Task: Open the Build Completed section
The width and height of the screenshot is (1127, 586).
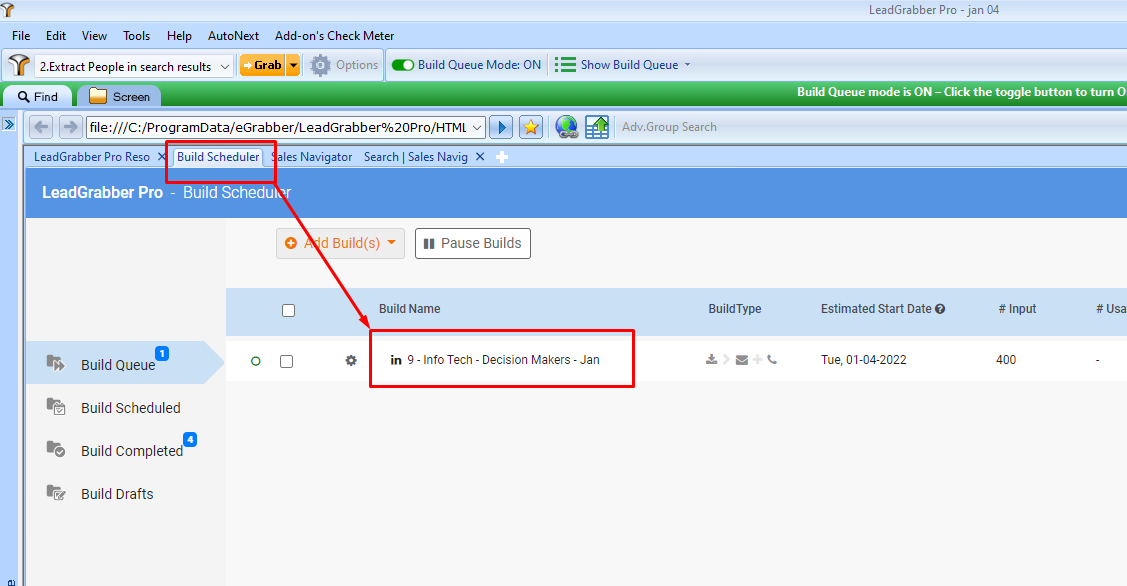Action: coord(132,451)
